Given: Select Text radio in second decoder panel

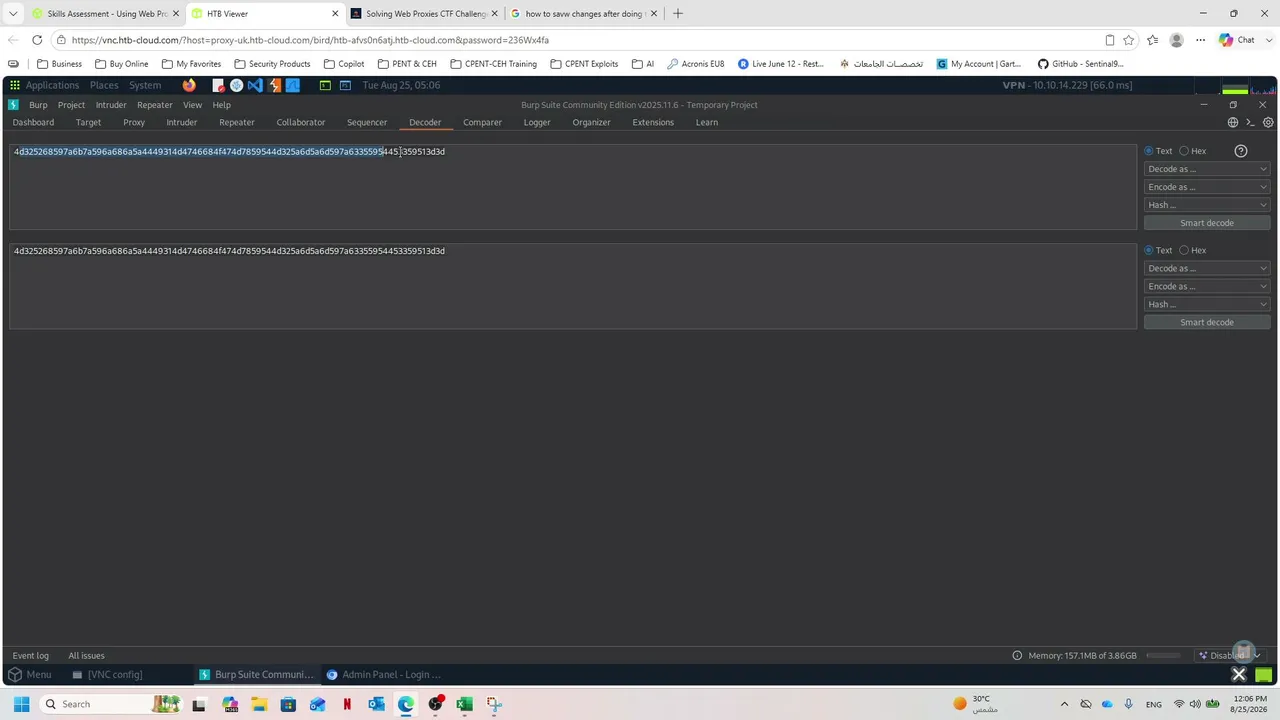Looking at the screenshot, I should [1149, 250].
